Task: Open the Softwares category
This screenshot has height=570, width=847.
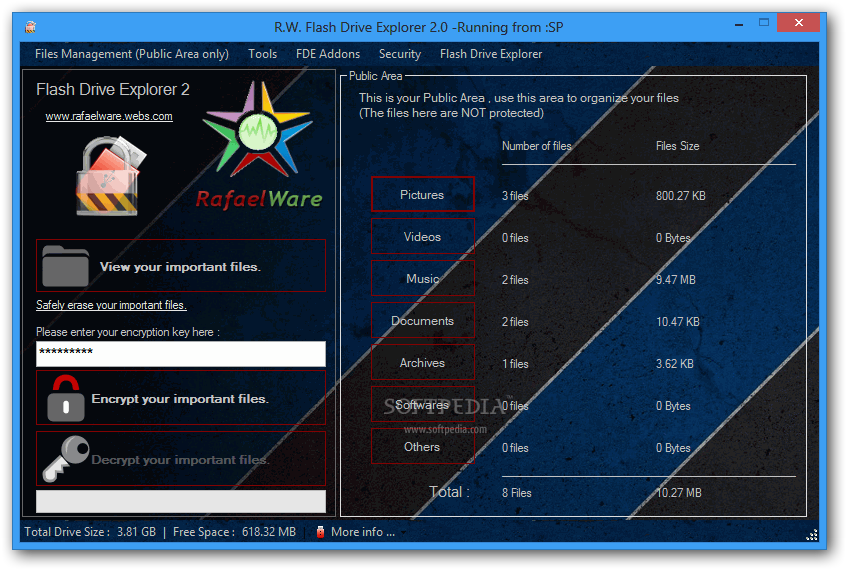Action: click(x=422, y=404)
